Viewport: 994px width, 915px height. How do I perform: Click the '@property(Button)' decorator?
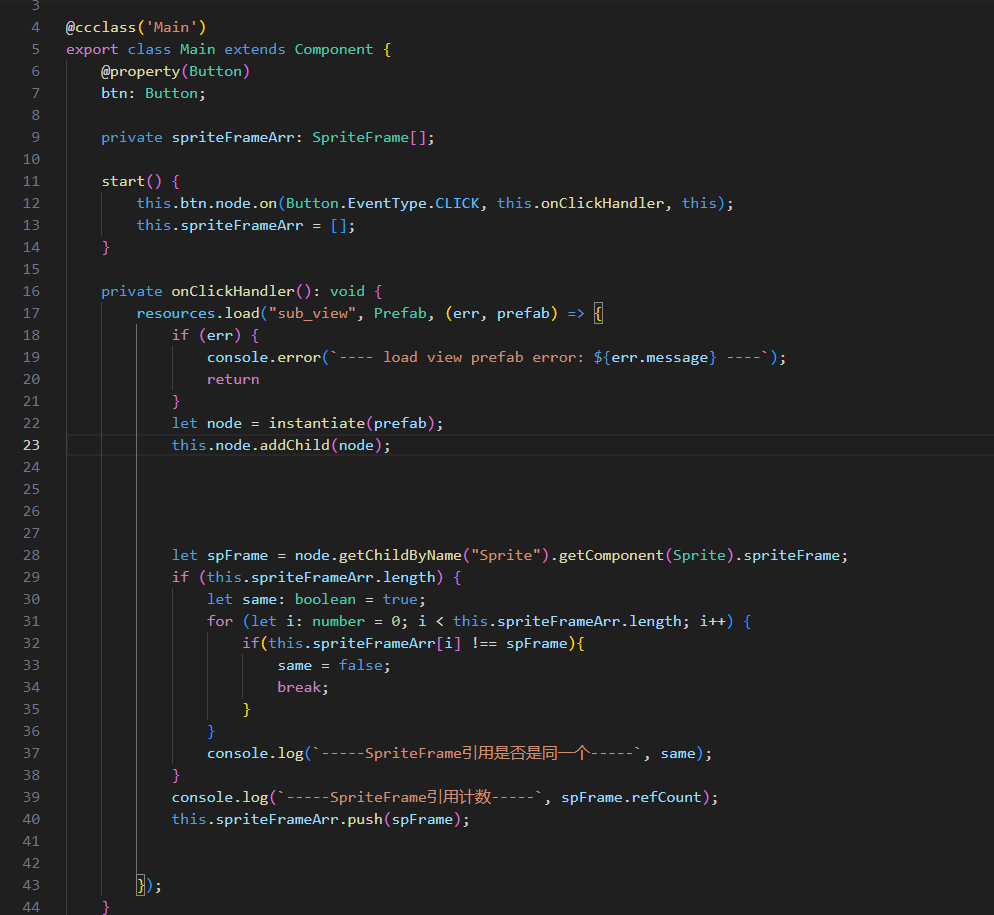pyautogui.click(x=176, y=71)
